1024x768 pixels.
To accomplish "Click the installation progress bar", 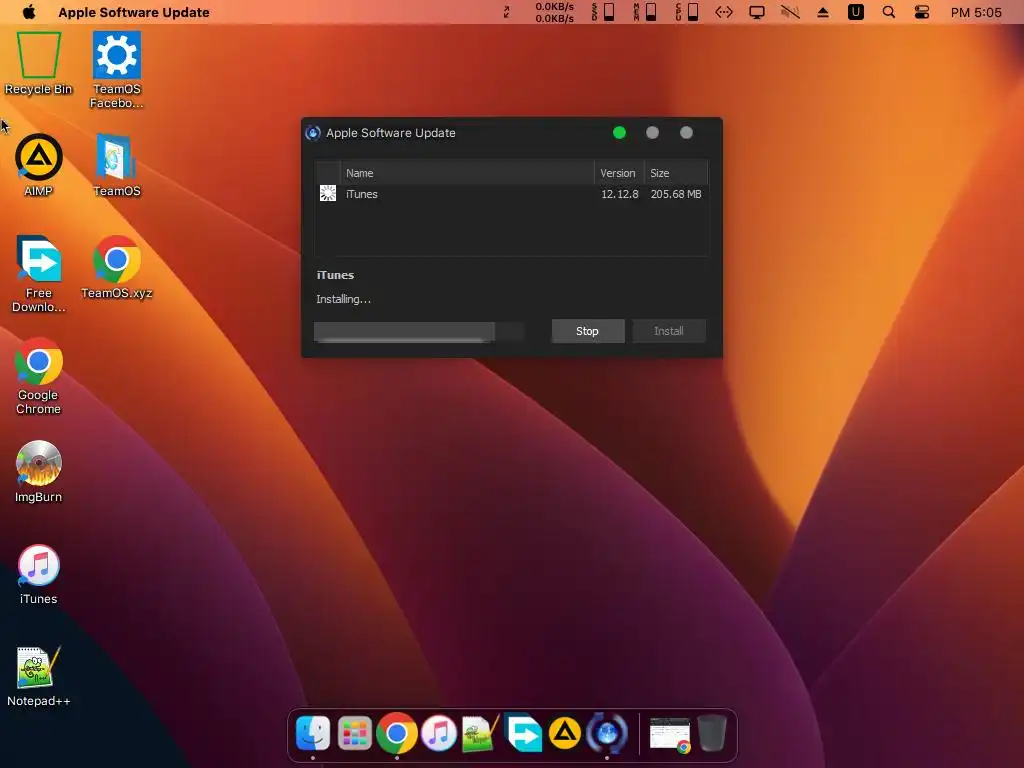I will pyautogui.click(x=419, y=332).
